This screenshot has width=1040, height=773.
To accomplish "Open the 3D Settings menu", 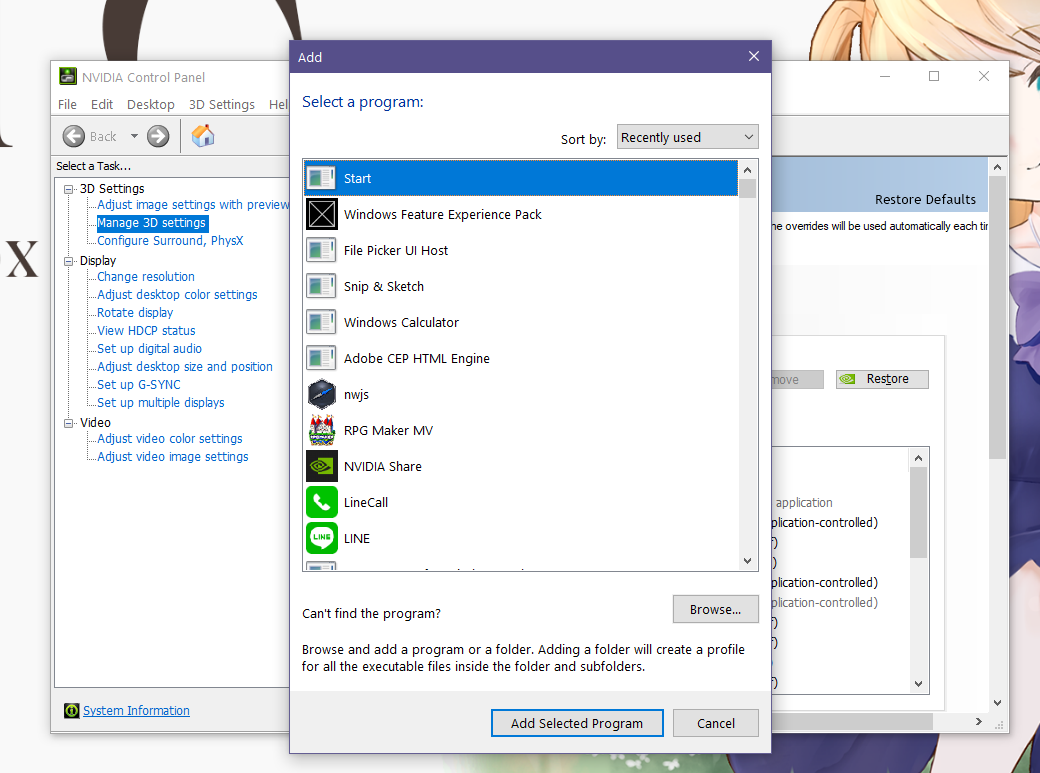I will coord(222,104).
